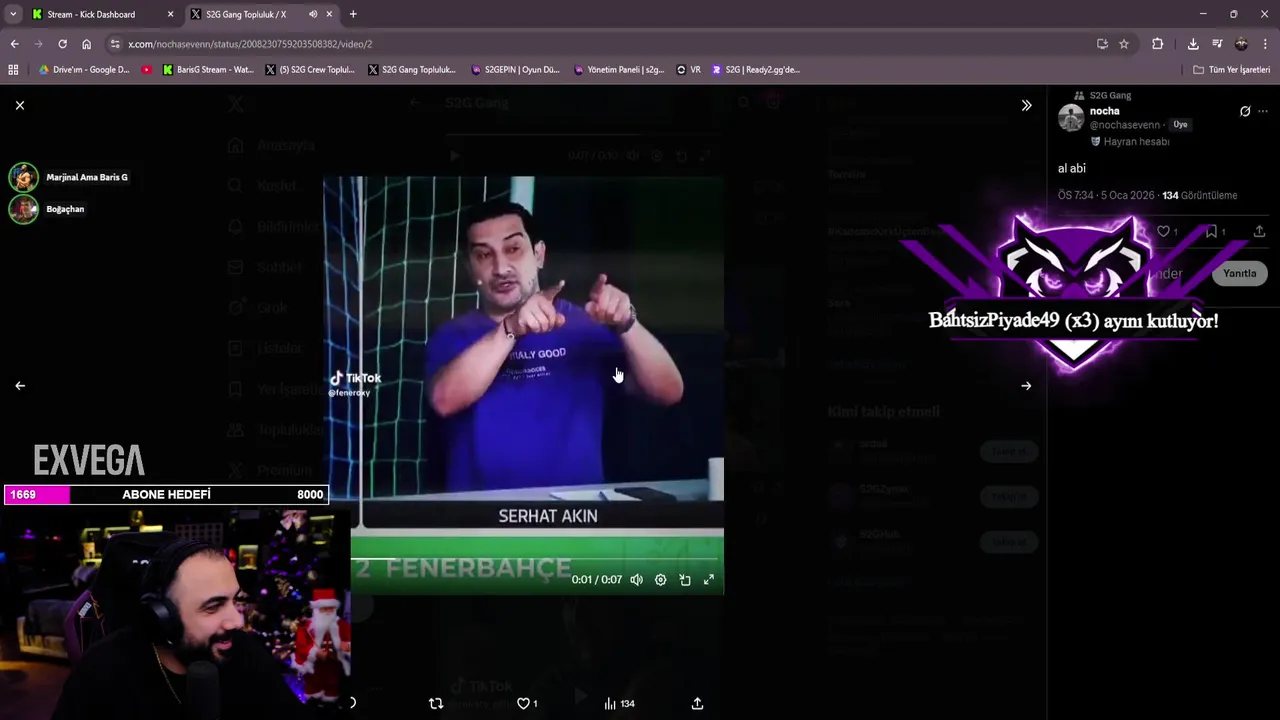Go to previous media with left arrow
The height and width of the screenshot is (720, 1280).
(20, 385)
